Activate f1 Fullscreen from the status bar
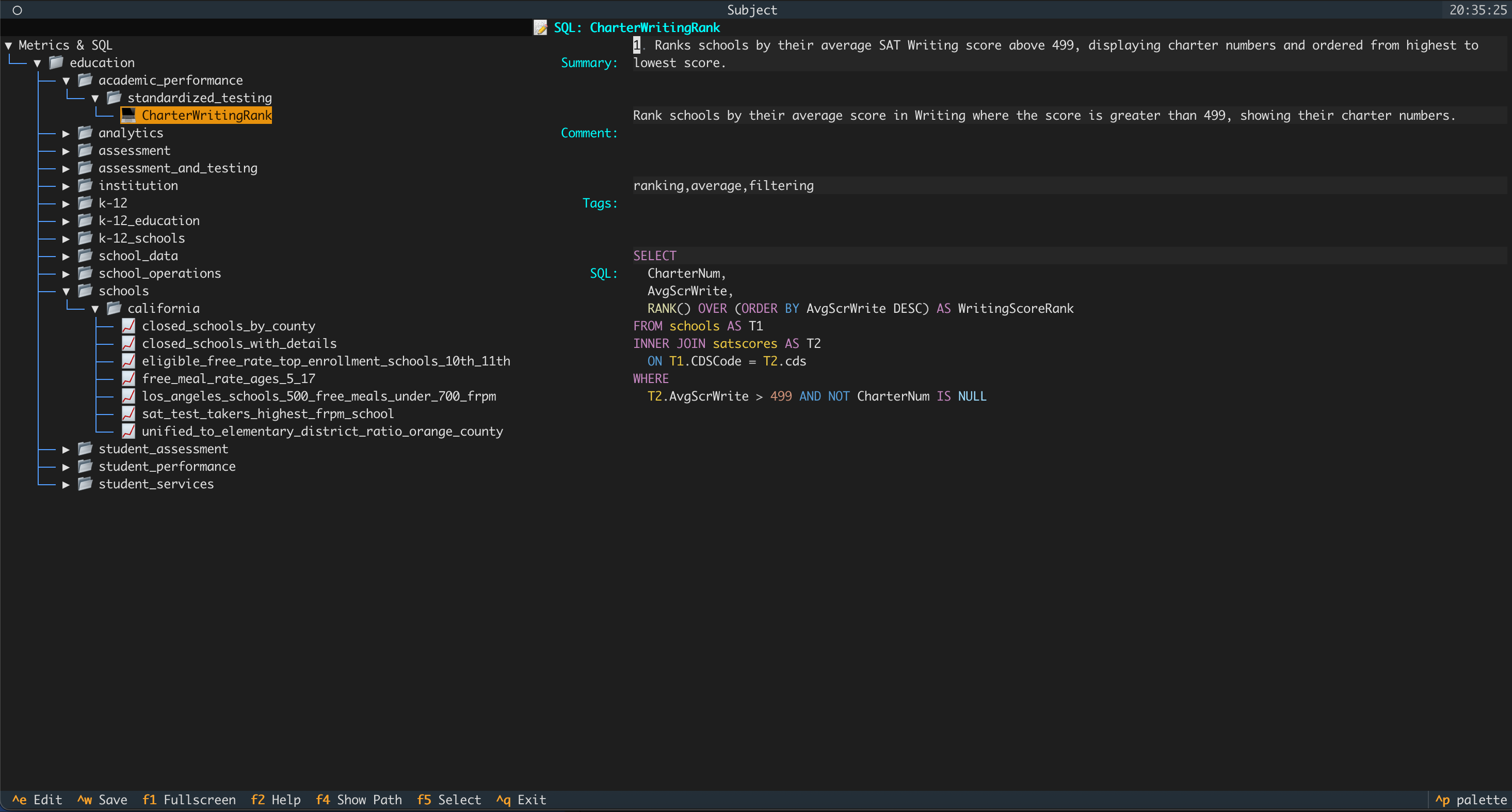1512x812 pixels. [x=189, y=800]
